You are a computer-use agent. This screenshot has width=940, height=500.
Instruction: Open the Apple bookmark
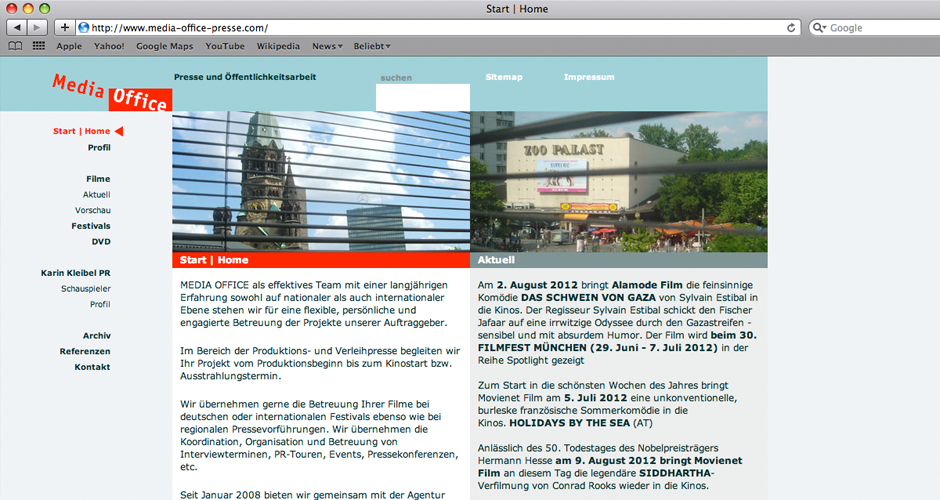point(69,46)
